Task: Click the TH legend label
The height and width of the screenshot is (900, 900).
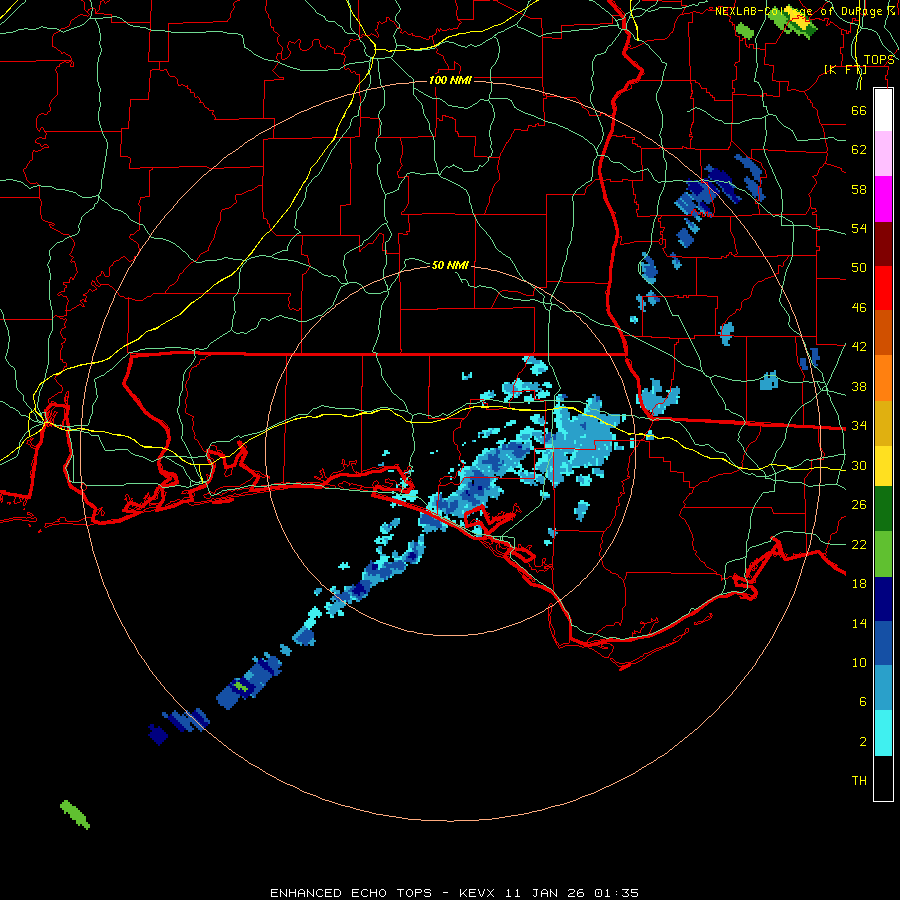Action: pos(859,780)
